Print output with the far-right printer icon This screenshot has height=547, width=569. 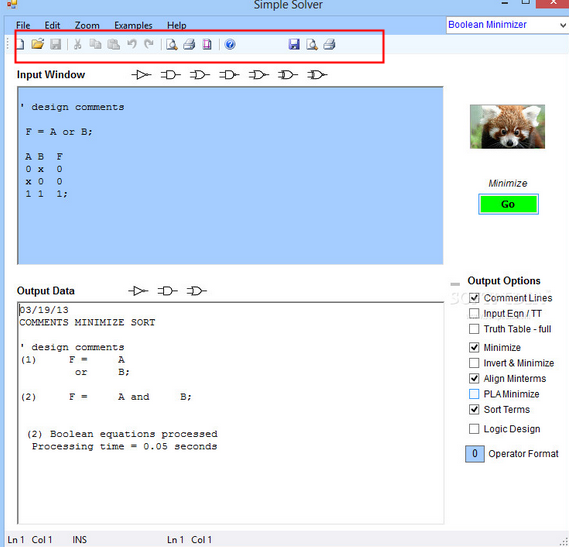329,44
